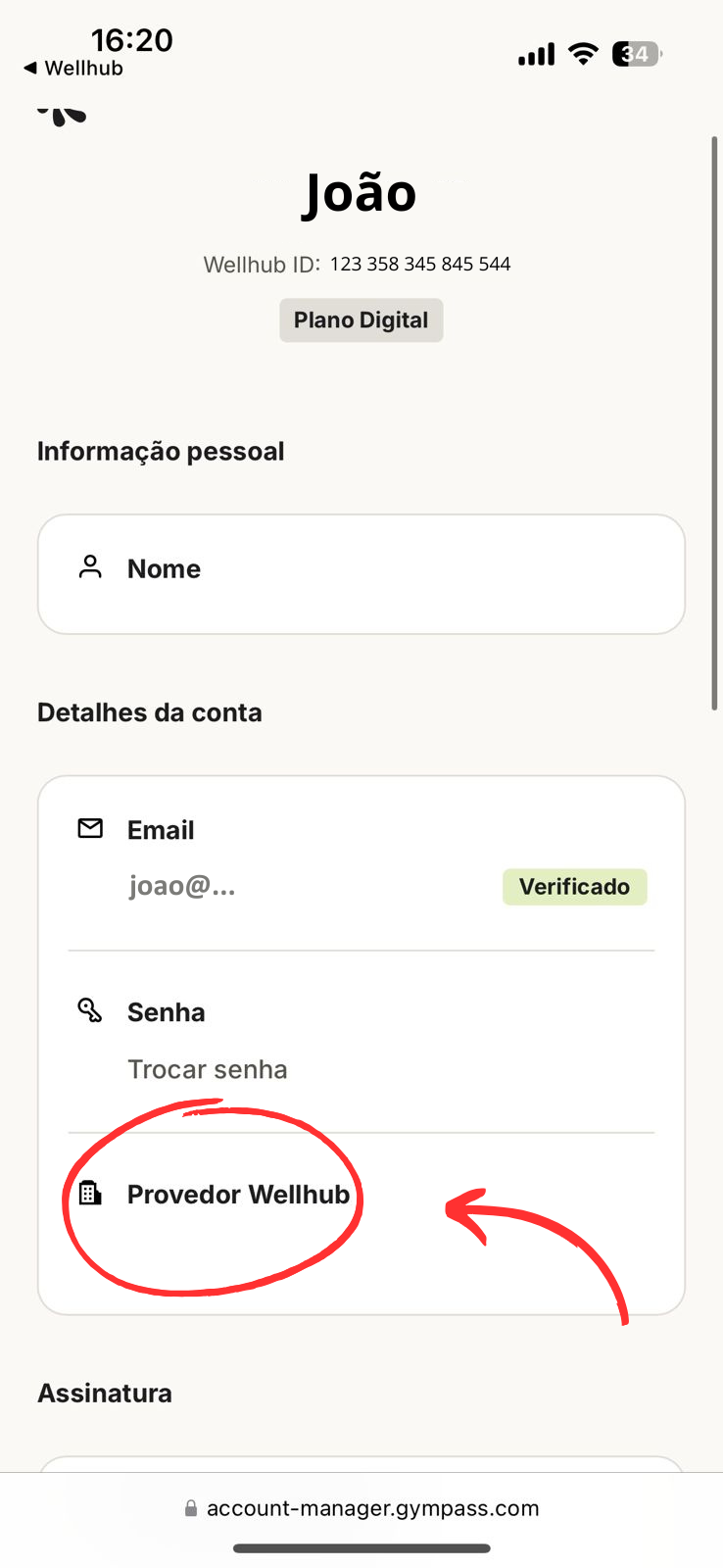This screenshot has height=1568, width=723.
Task: Tap the home indicator bar at bottom
Action: click(361, 1548)
